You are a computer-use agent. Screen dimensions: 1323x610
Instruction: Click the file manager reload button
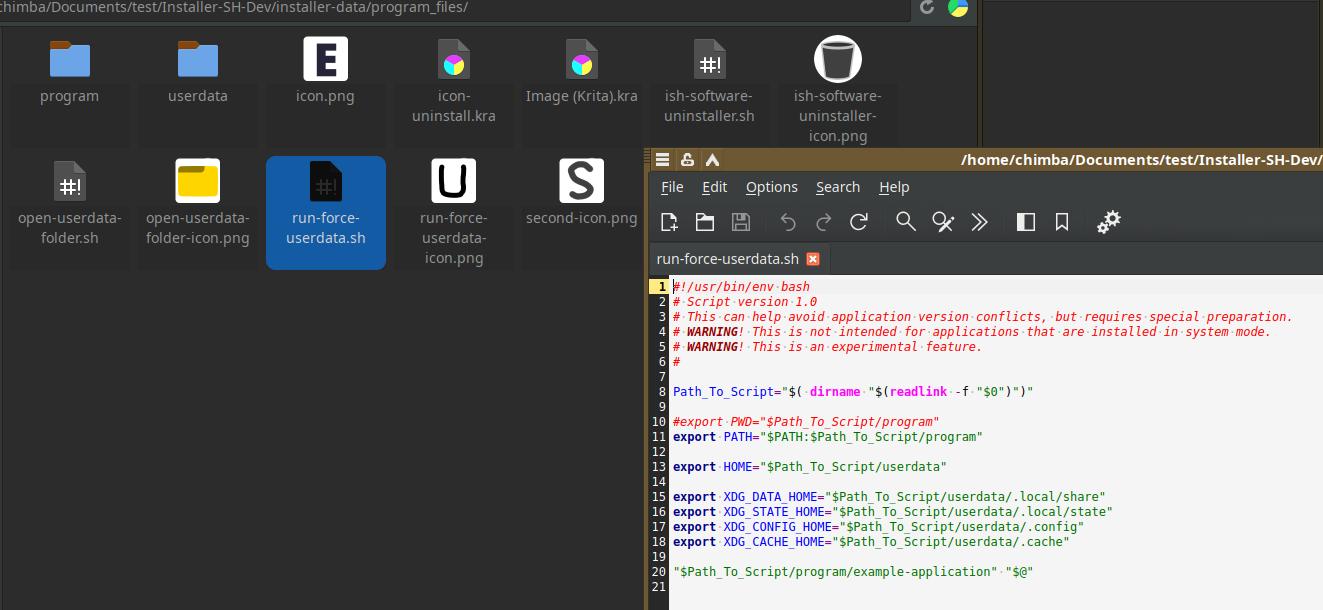(x=927, y=7)
